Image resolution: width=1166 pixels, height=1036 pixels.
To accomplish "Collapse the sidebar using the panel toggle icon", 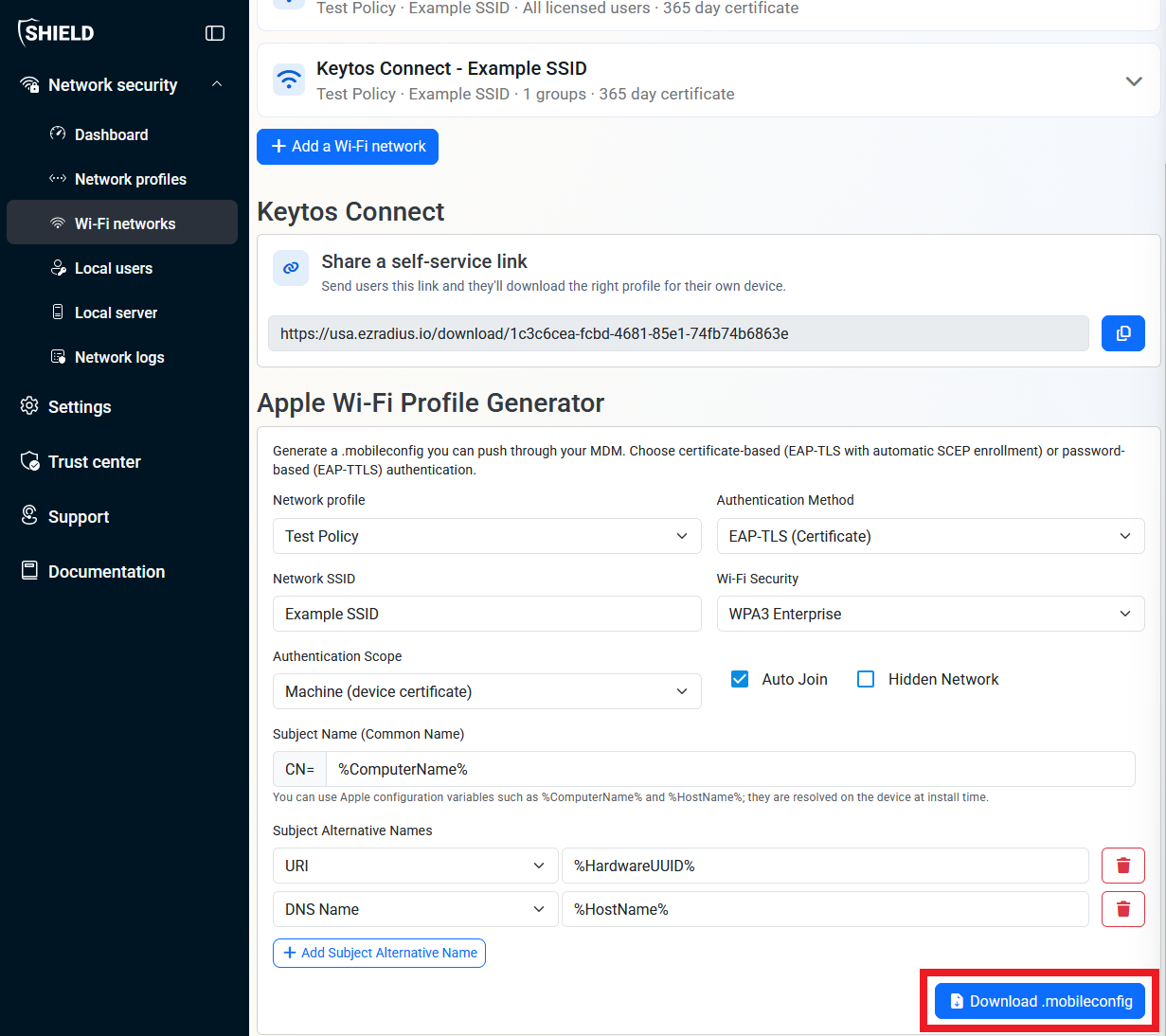I will tap(215, 33).
